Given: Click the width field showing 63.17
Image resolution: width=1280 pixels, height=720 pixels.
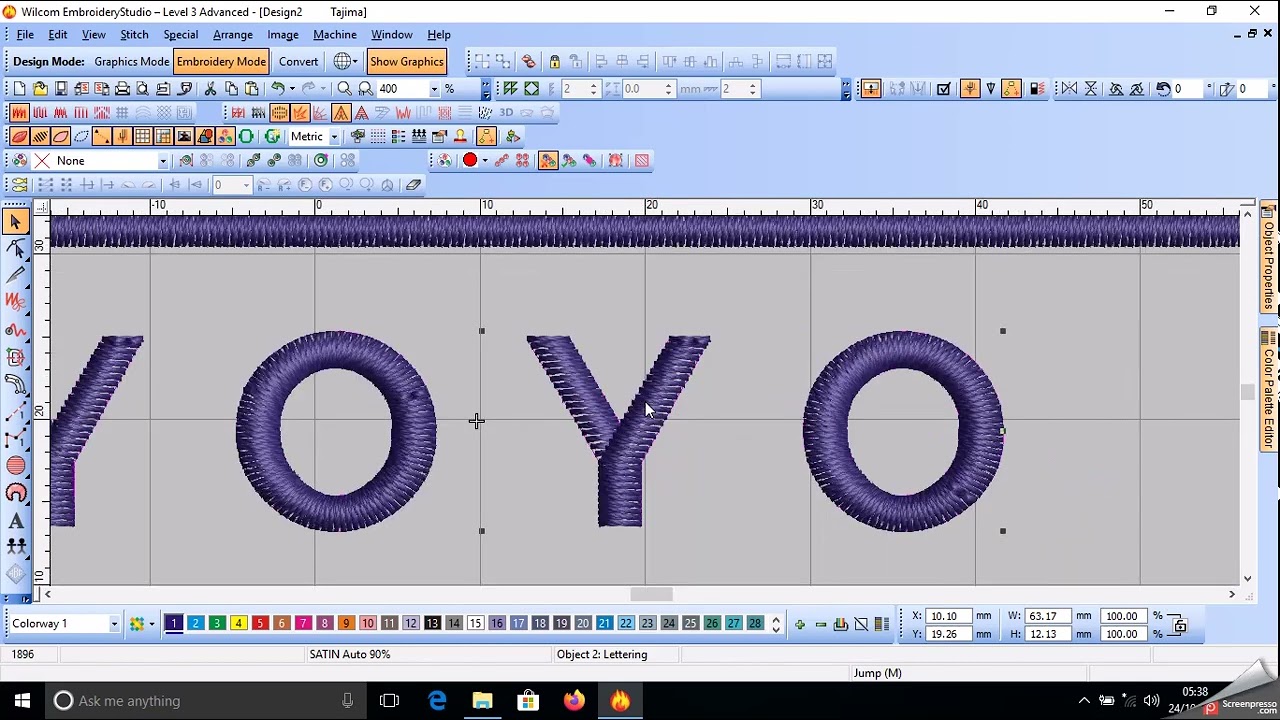Looking at the screenshot, I should 1046,616.
